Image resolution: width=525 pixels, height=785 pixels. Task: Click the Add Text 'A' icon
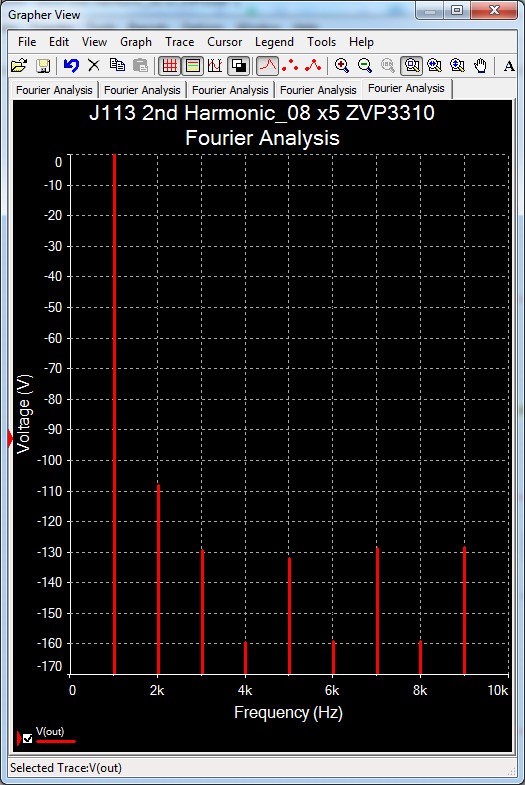coord(509,66)
